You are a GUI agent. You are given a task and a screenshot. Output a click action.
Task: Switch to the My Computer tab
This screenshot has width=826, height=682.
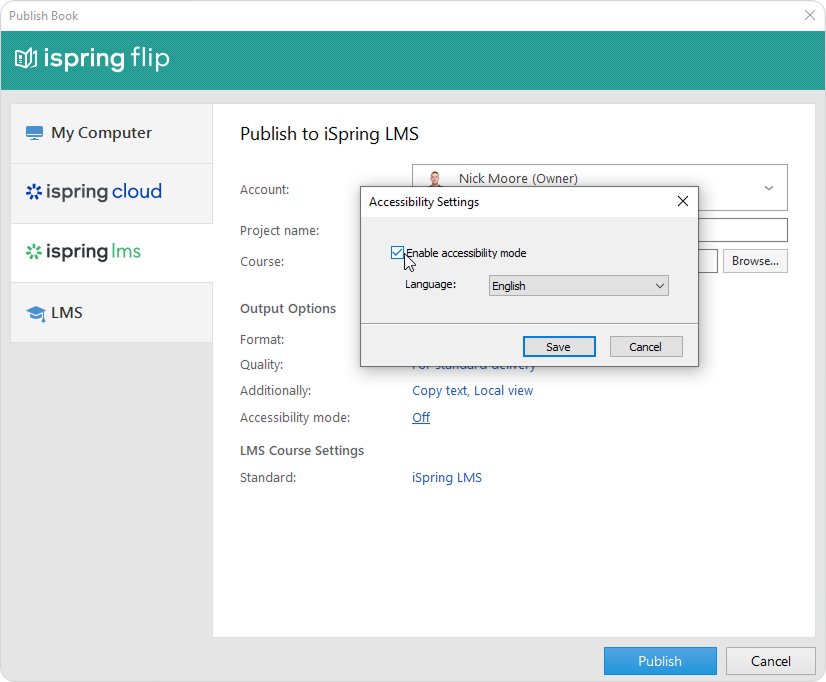tap(101, 133)
